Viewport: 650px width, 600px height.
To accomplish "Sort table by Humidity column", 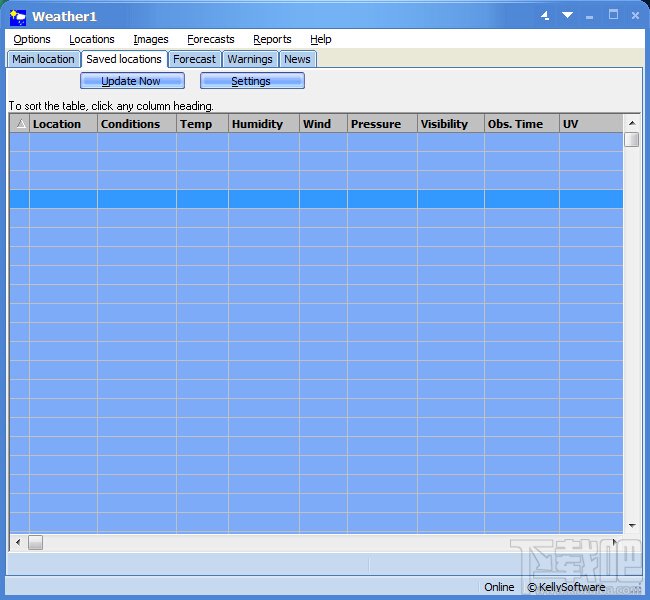I will (x=264, y=124).
